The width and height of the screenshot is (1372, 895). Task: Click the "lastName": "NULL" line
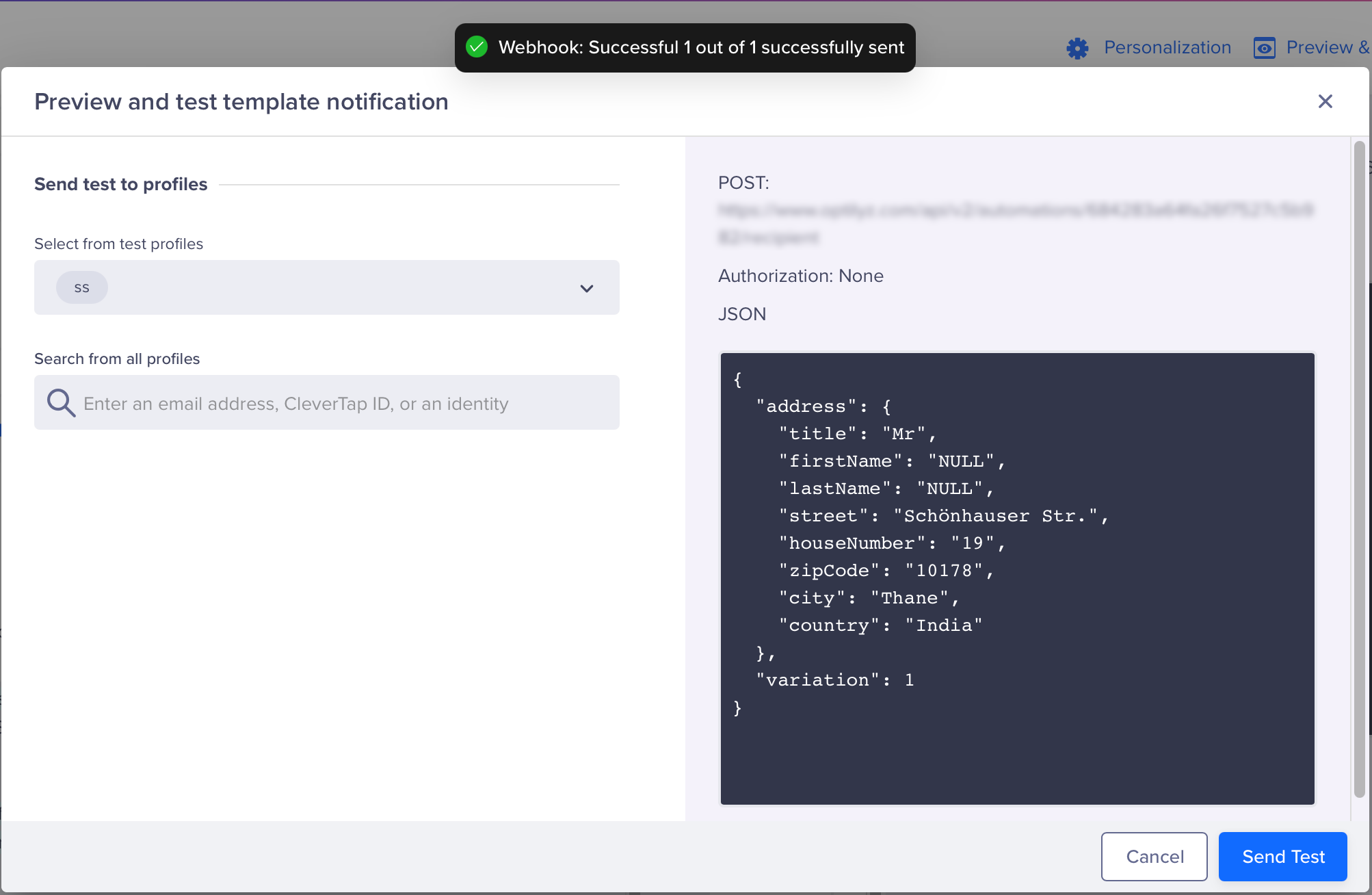pos(886,489)
